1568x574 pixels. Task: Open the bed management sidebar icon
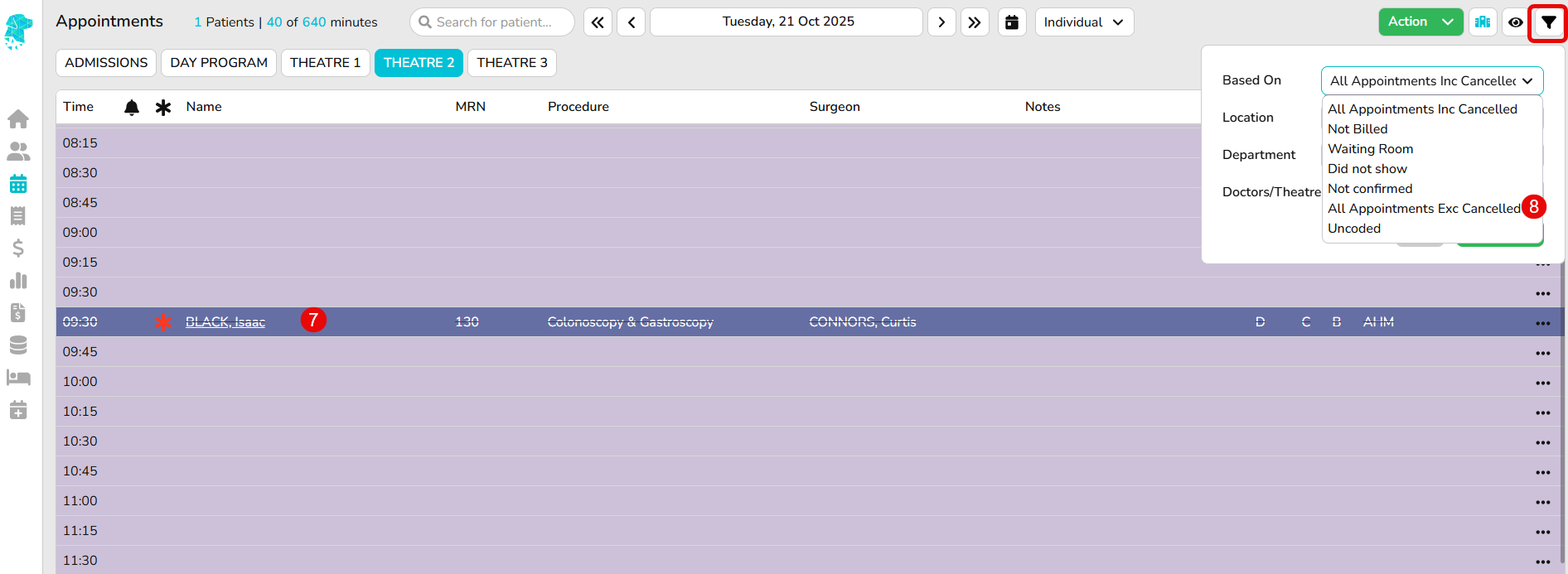(x=18, y=378)
